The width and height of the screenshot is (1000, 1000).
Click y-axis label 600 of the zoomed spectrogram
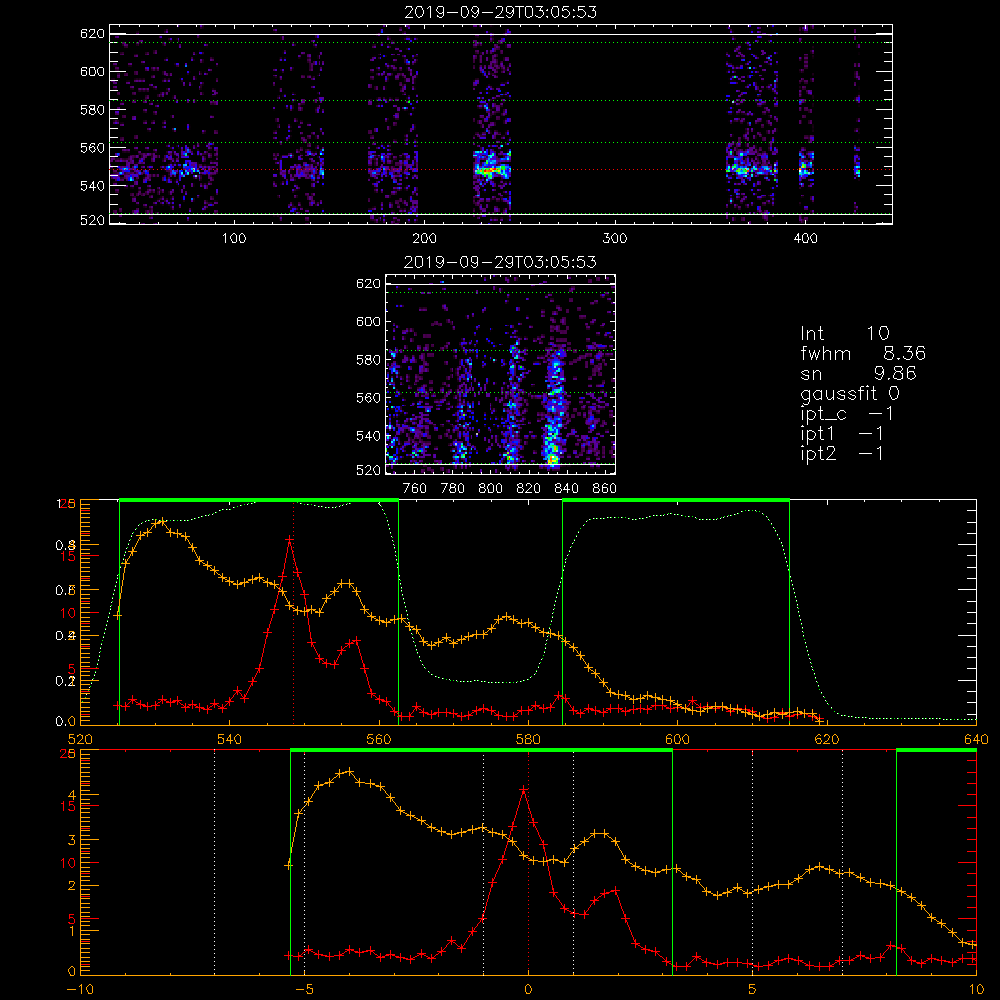[x=369, y=321]
